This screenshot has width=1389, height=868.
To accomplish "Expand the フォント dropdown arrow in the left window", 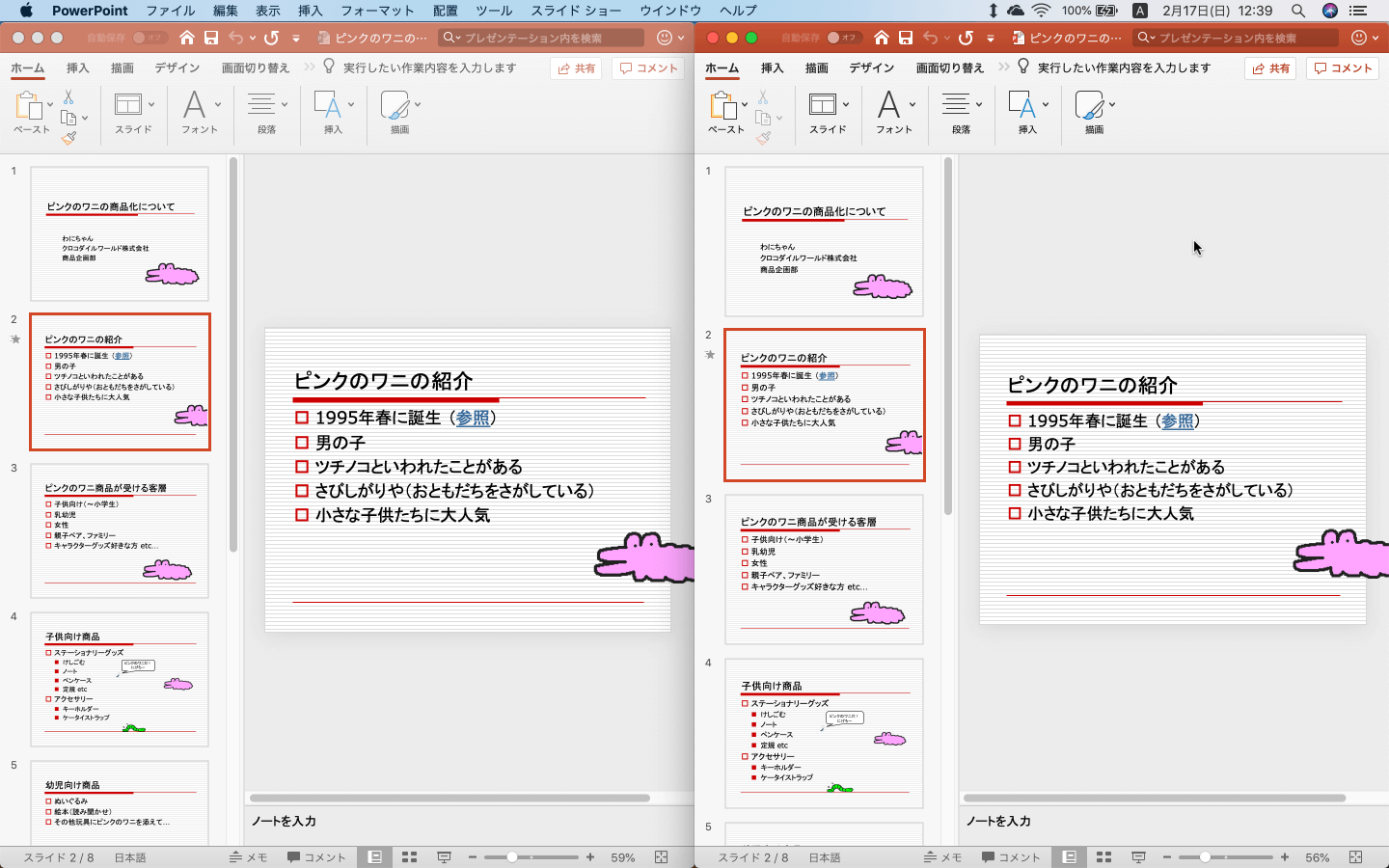I will click(218, 105).
